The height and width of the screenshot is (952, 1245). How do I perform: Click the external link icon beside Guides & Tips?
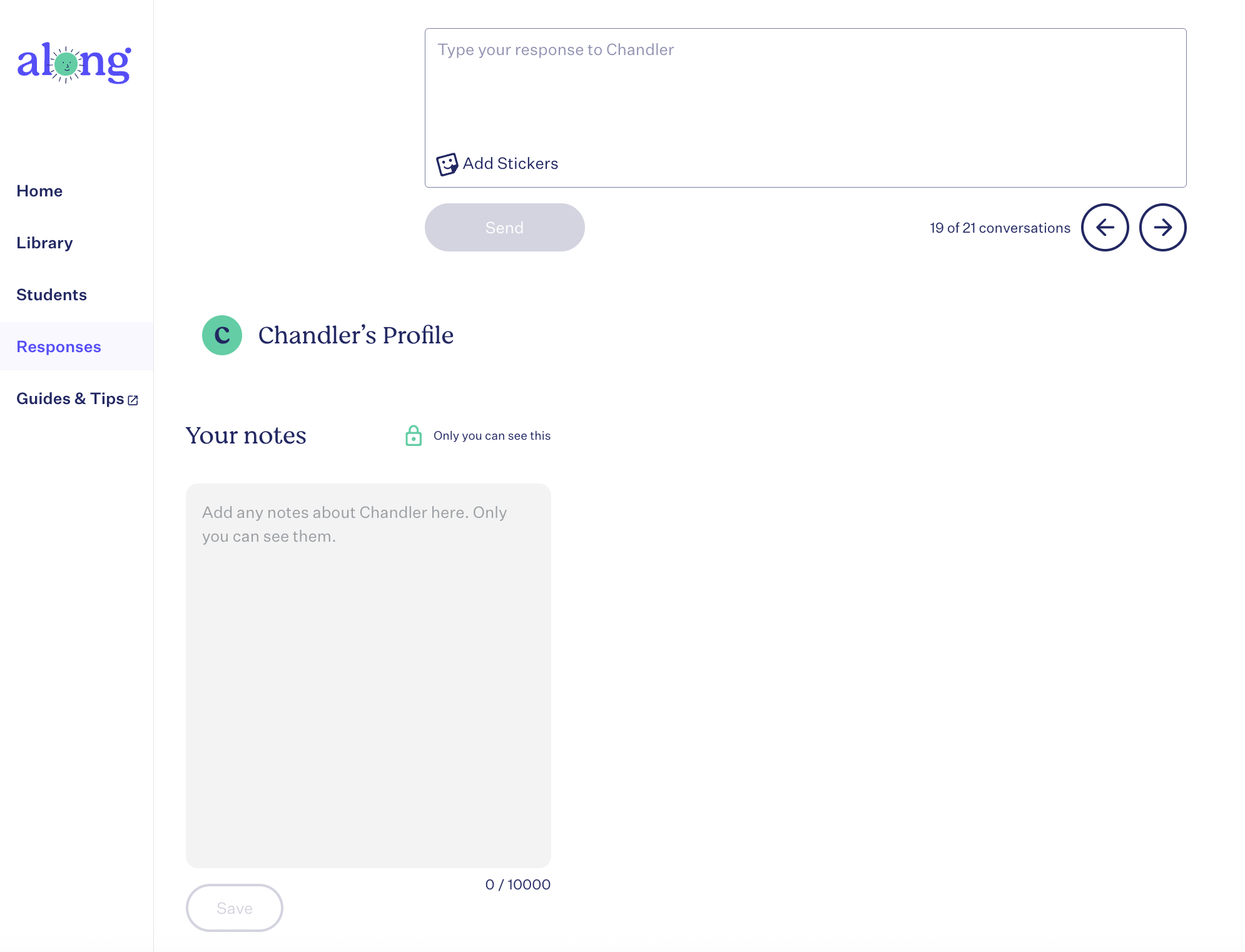click(133, 400)
